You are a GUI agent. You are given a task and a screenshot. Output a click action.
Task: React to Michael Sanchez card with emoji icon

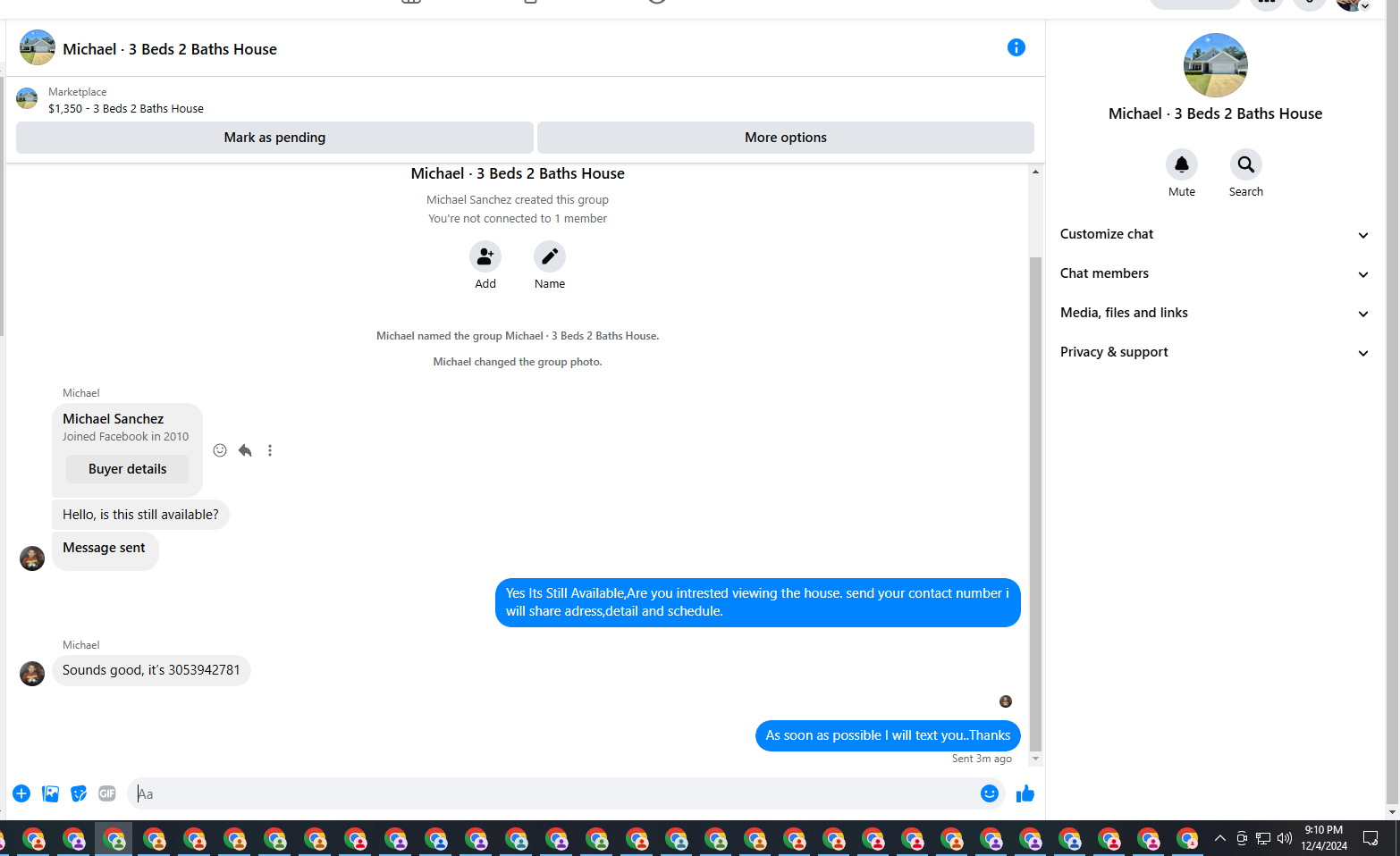click(220, 450)
